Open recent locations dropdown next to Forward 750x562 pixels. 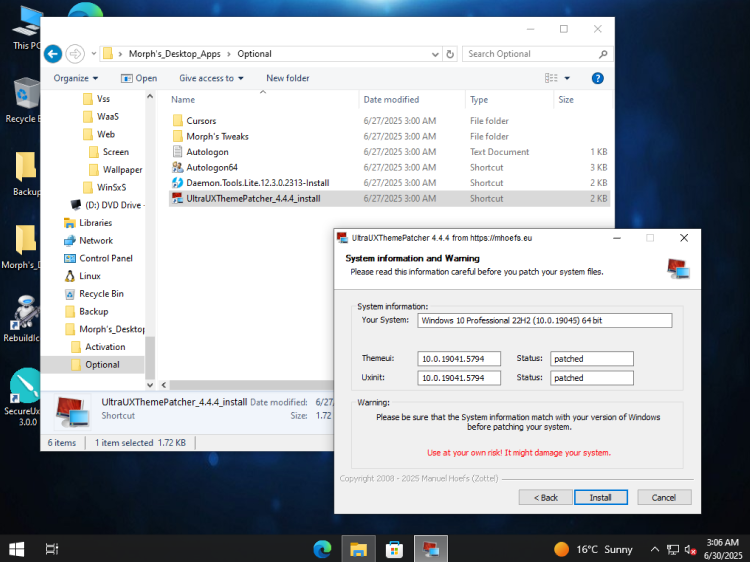pos(94,54)
